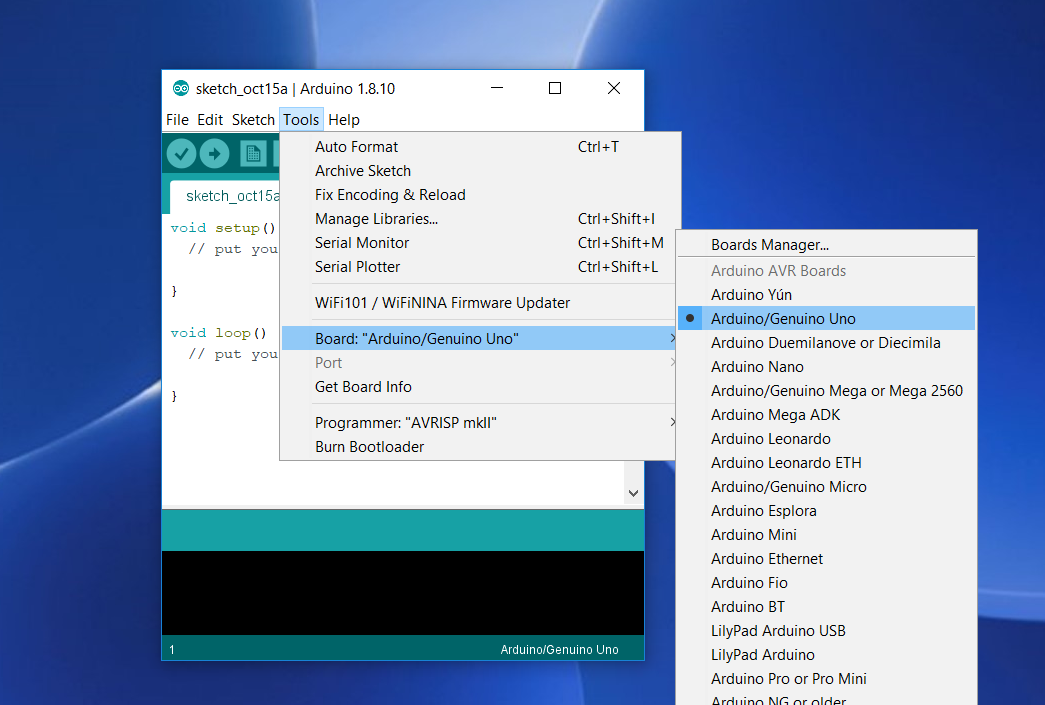Click 'void loop()' code line

219,333
